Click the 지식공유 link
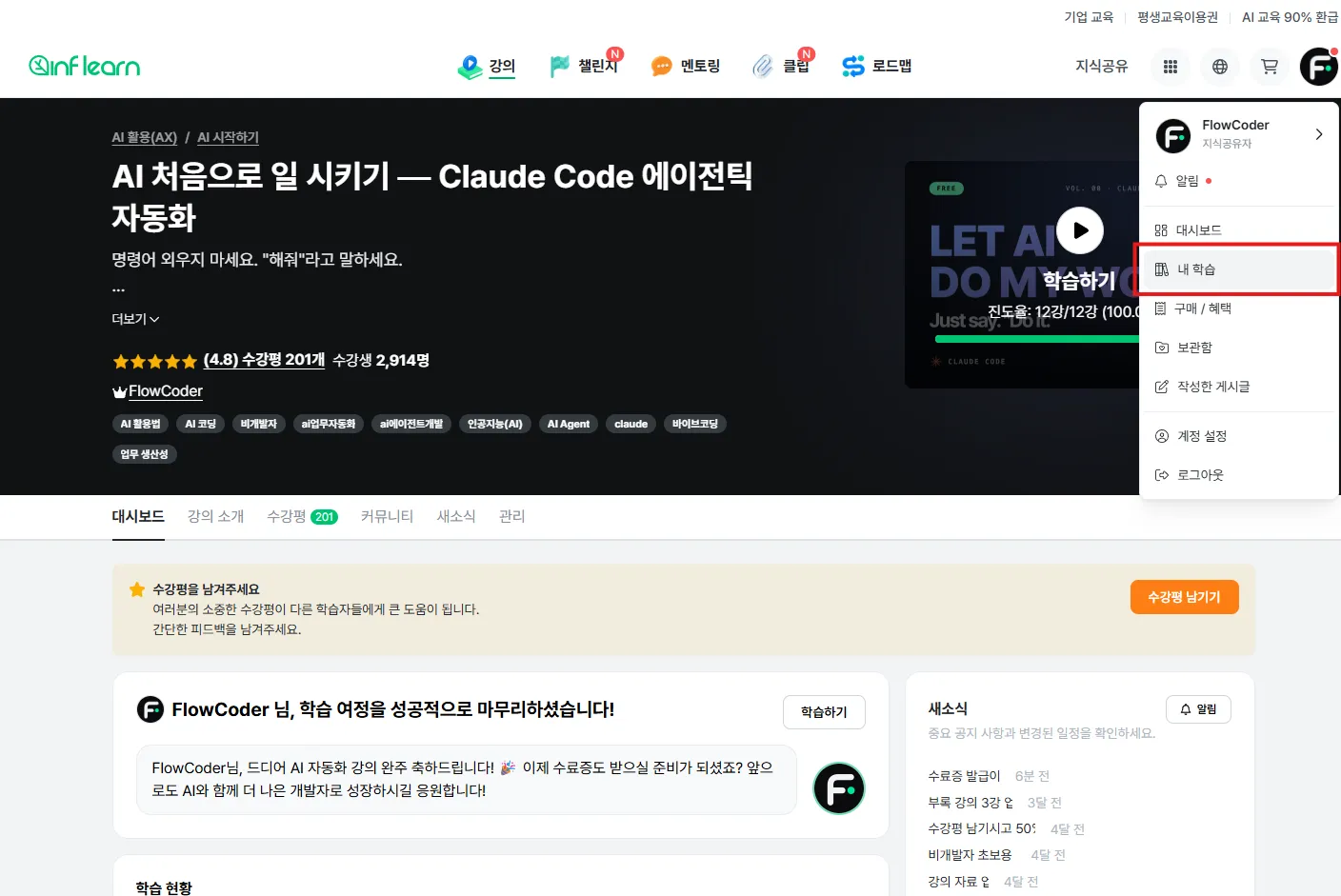 (x=1101, y=66)
